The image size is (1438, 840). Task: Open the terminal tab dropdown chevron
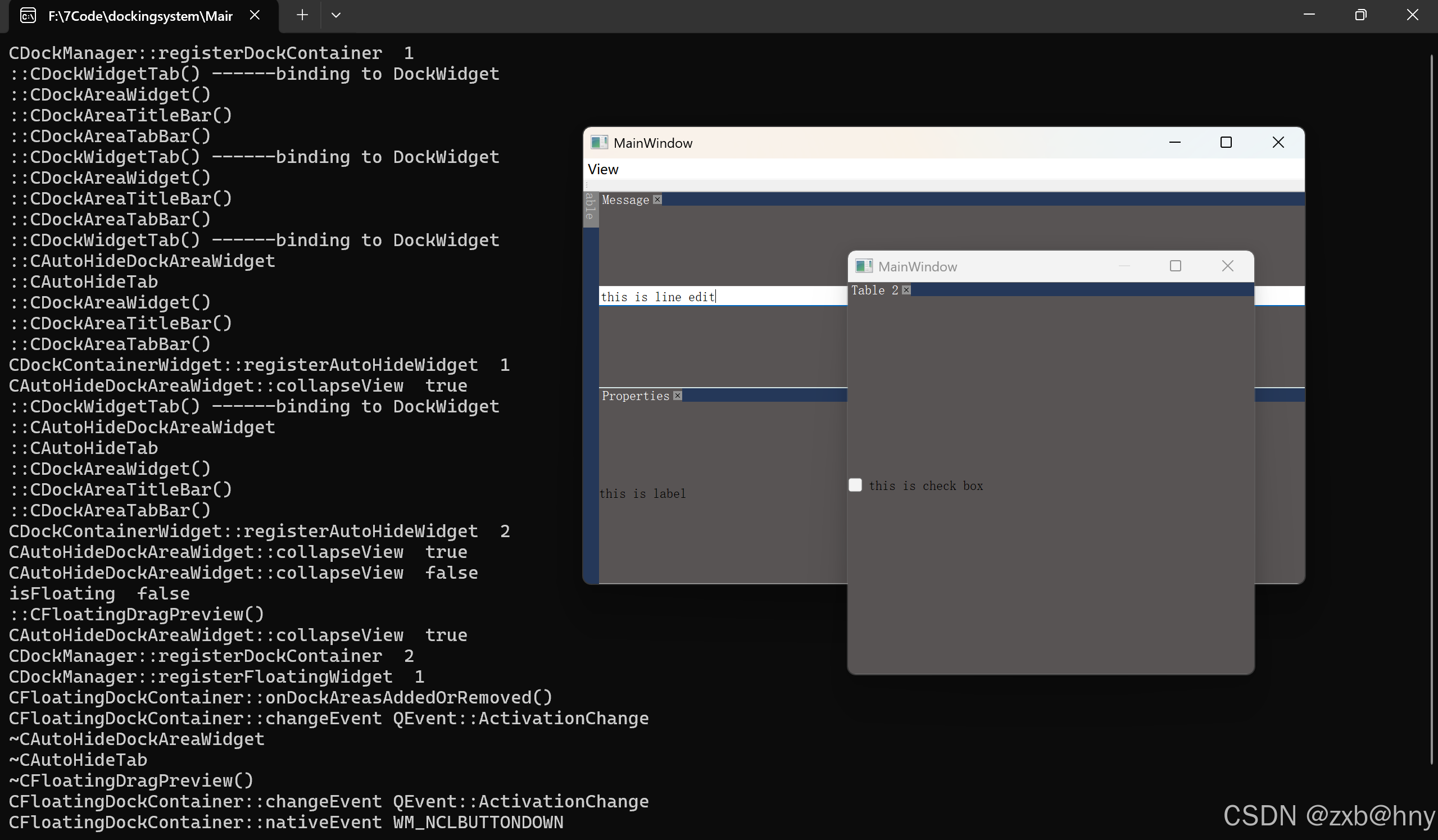pyautogui.click(x=335, y=15)
